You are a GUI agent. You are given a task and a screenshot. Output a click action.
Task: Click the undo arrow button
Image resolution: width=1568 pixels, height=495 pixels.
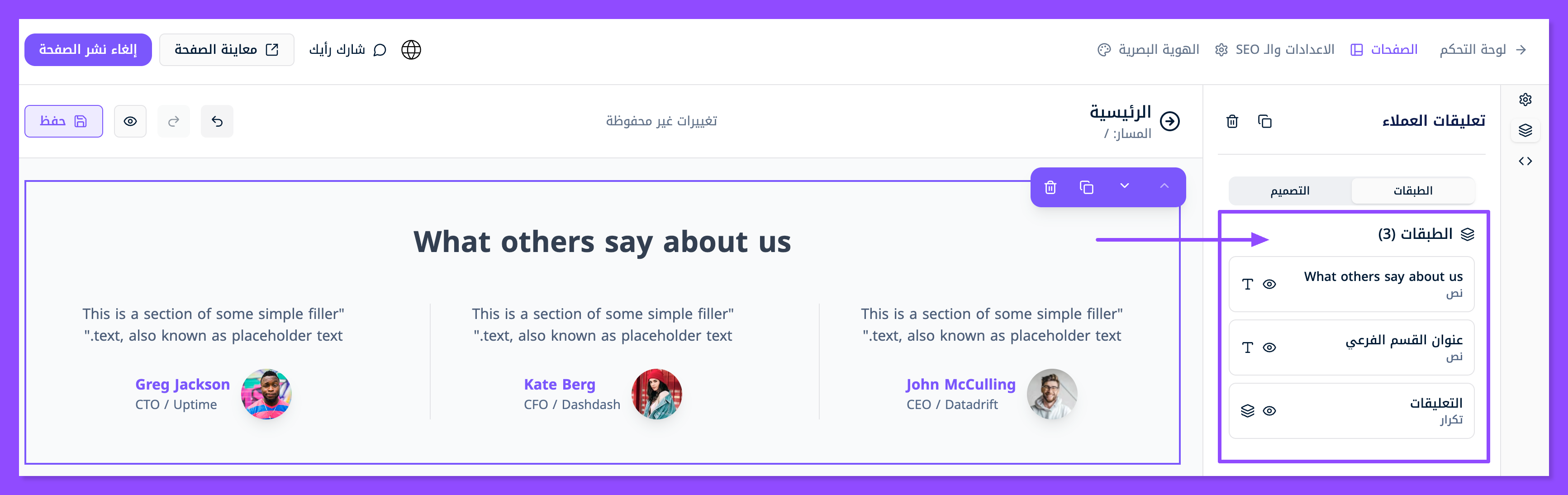coord(217,121)
